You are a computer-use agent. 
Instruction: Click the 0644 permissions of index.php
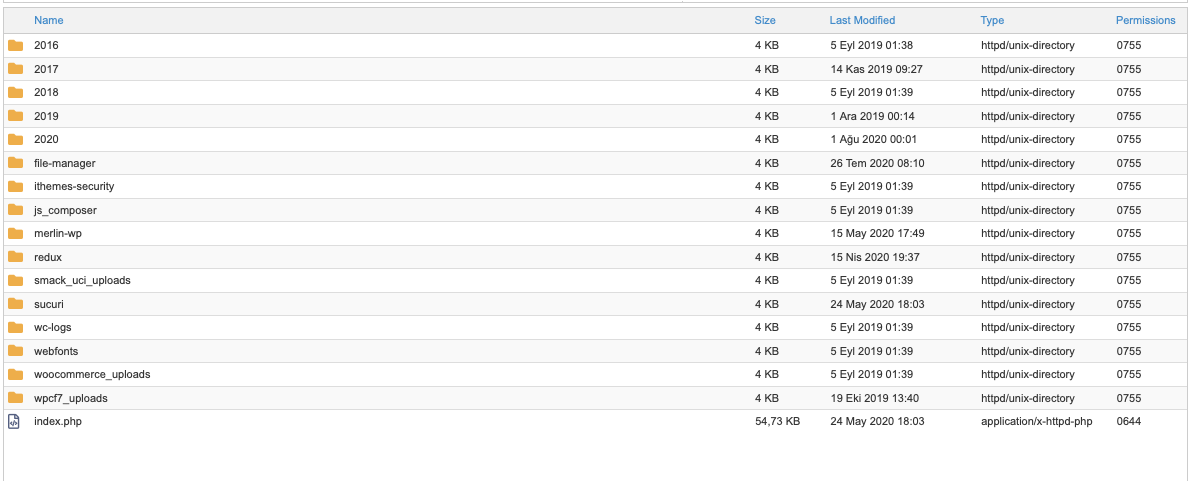1129,422
